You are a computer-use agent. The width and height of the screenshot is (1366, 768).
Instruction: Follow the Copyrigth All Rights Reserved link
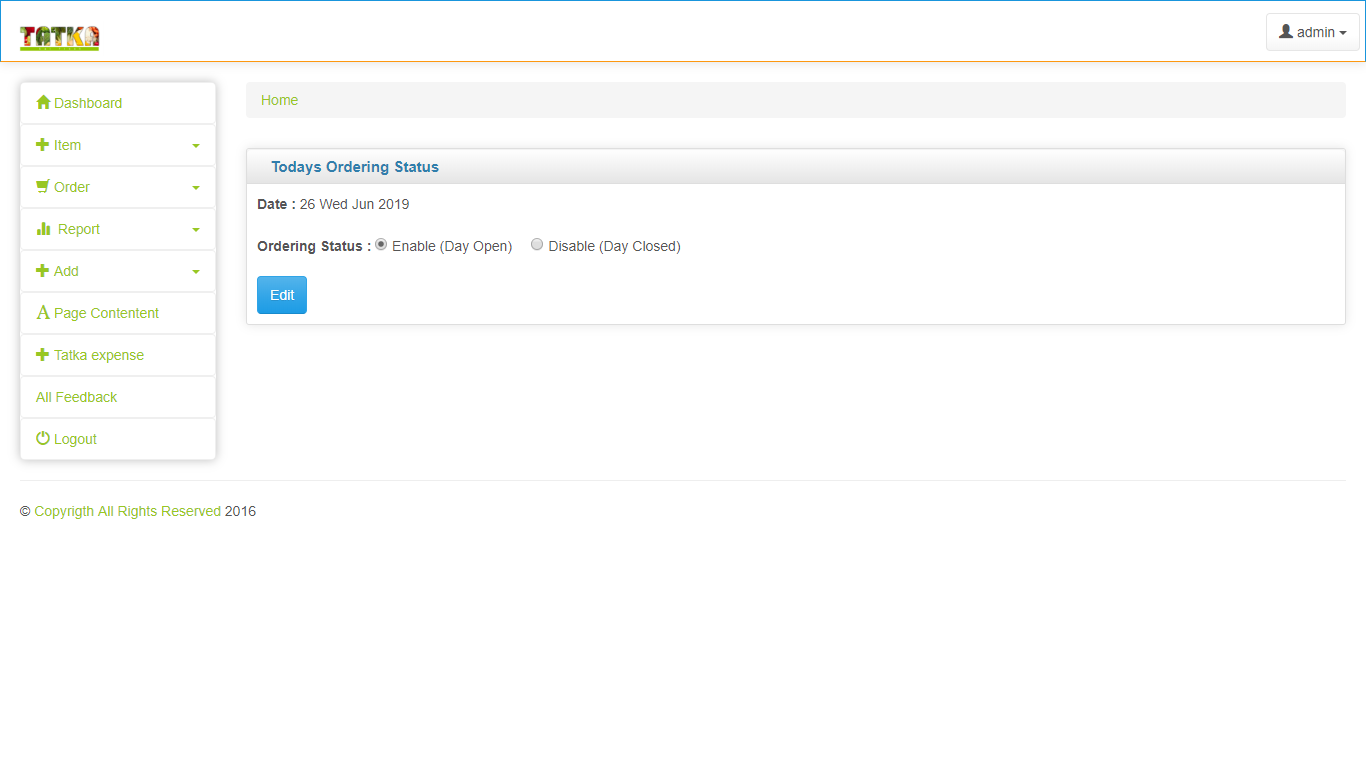point(127,511)
